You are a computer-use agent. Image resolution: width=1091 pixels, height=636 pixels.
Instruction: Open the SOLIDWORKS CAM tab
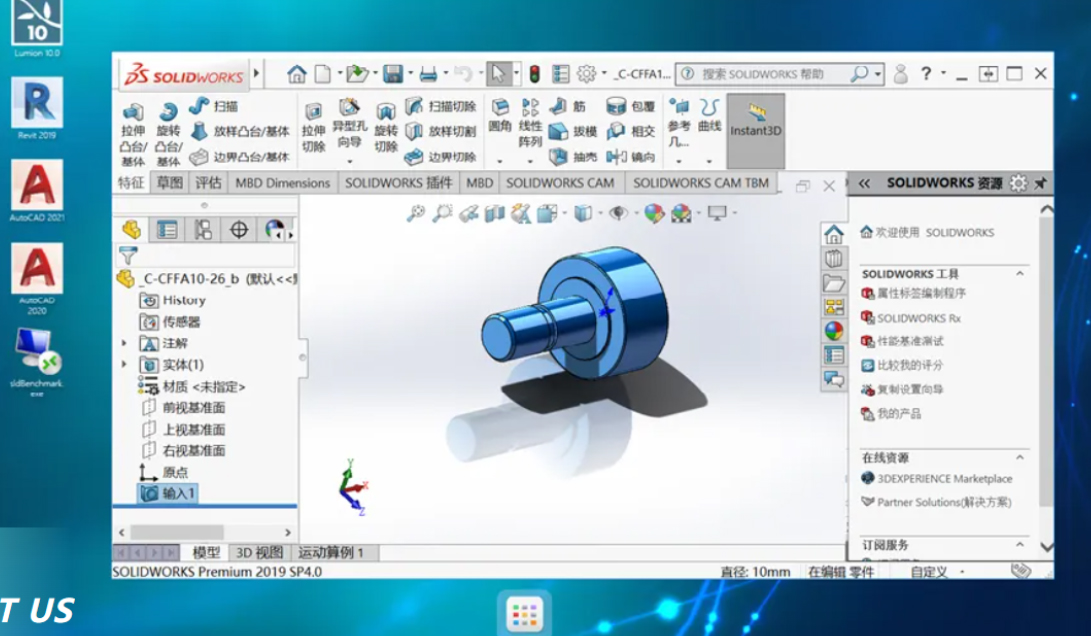tap(560, 183)
